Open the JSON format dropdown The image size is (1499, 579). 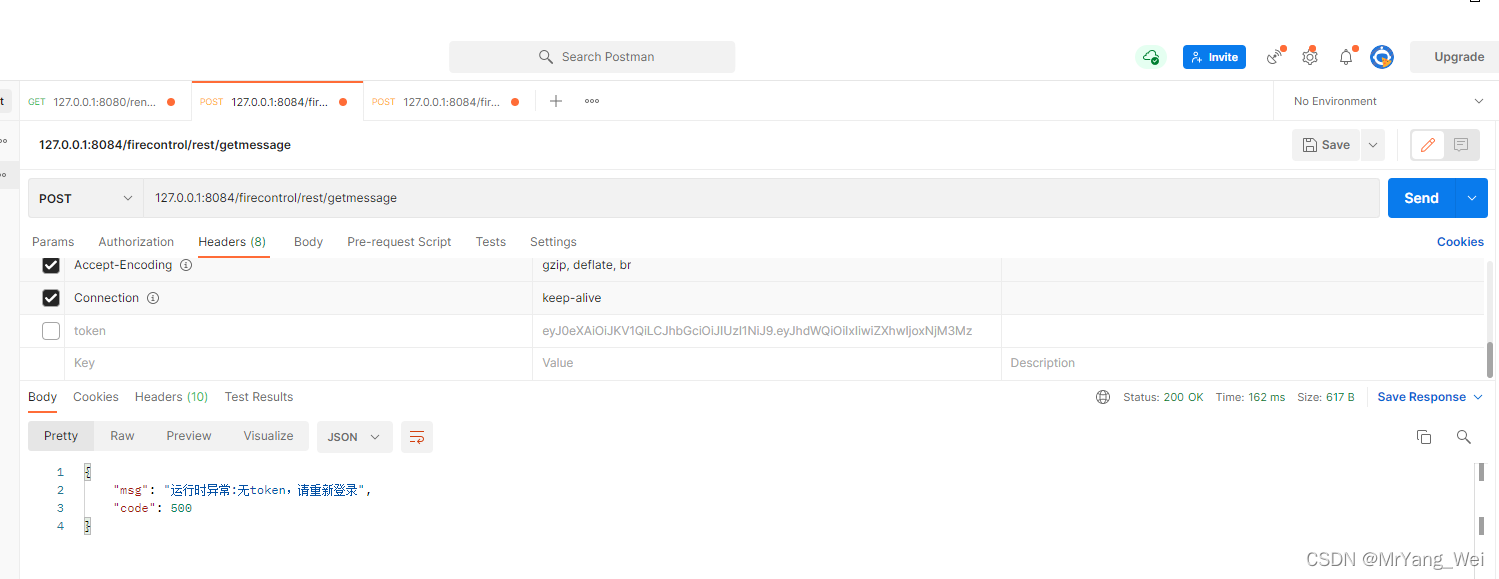pos(355,437)
